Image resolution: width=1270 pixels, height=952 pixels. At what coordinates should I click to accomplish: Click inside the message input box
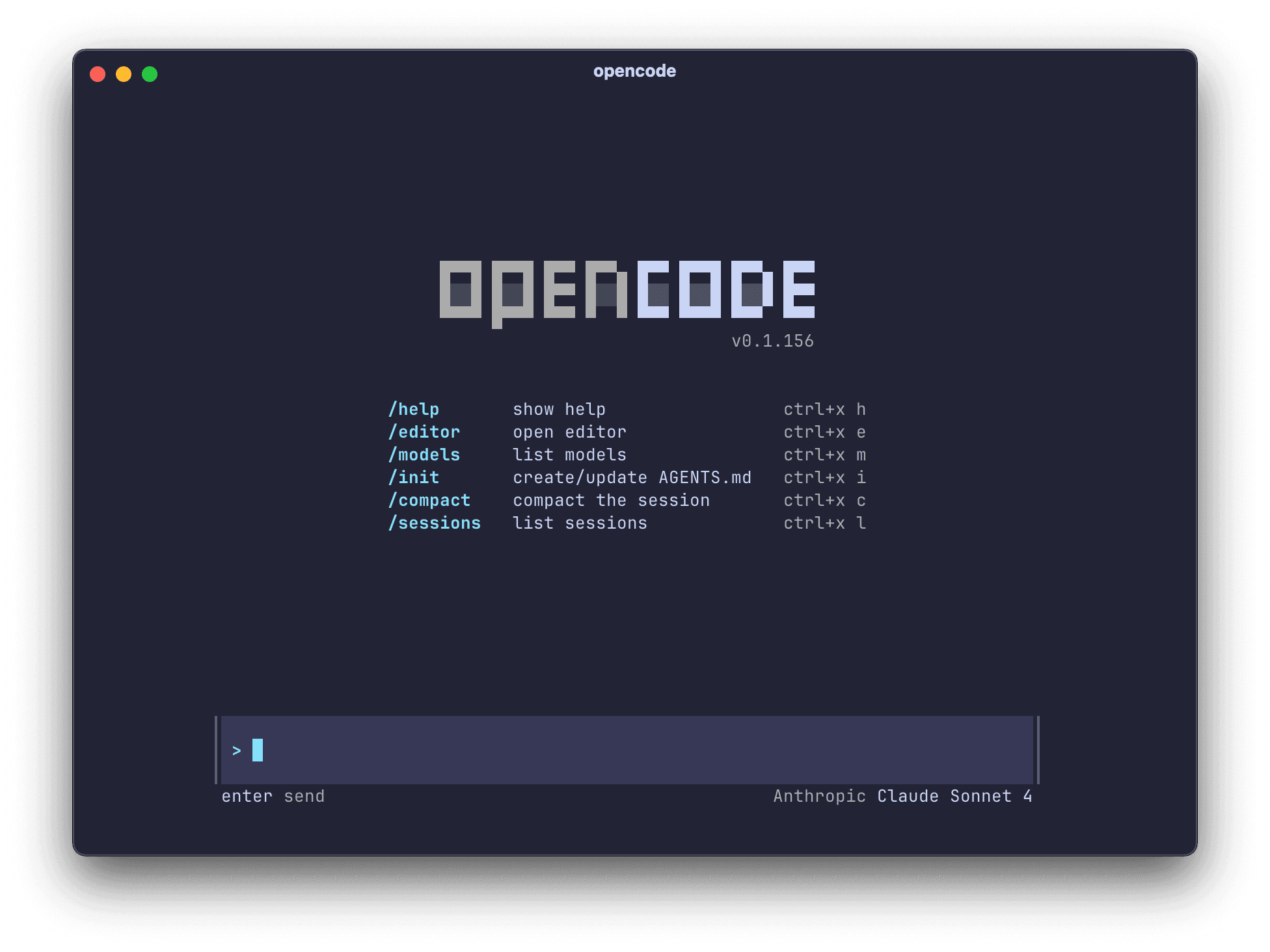pyautogui.click(x=625, y=750)
